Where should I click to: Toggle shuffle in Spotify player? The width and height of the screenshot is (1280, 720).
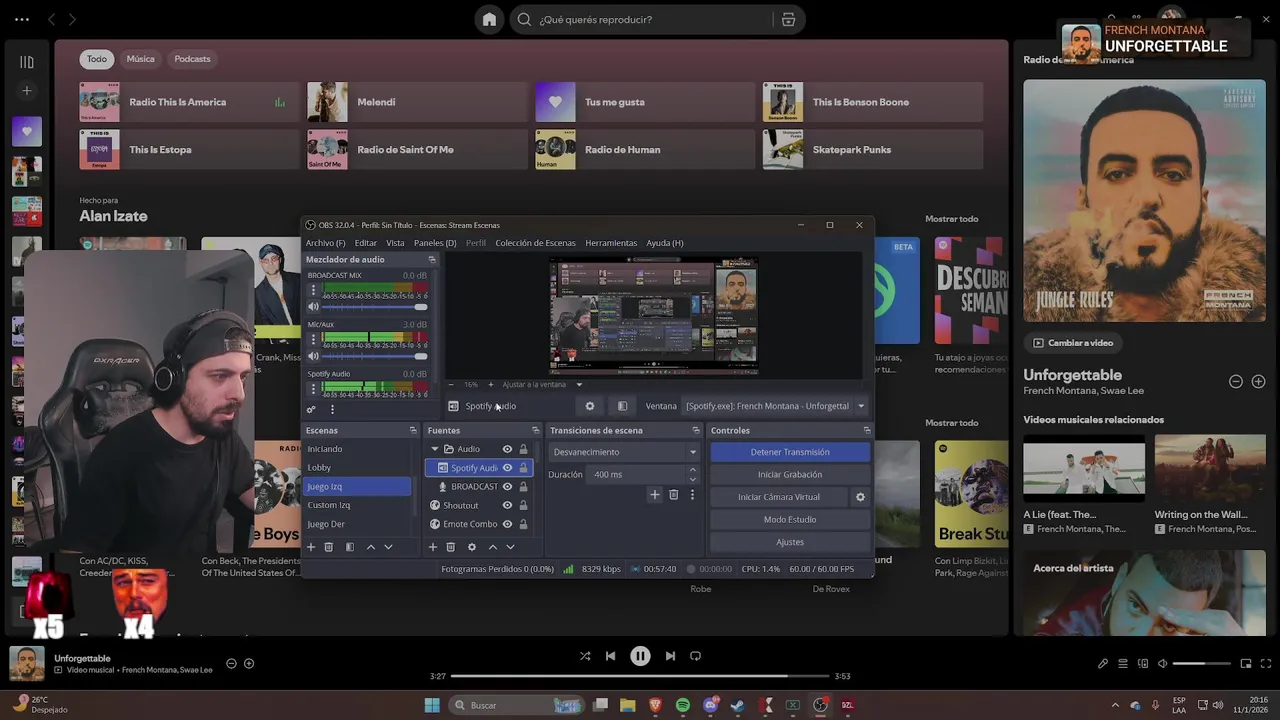pos(585,656)
